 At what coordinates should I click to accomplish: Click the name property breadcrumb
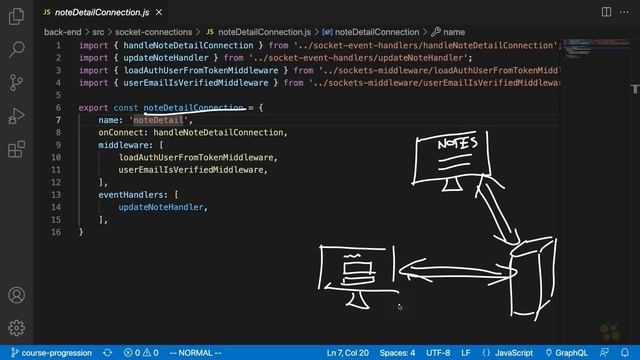pos(448,32)
